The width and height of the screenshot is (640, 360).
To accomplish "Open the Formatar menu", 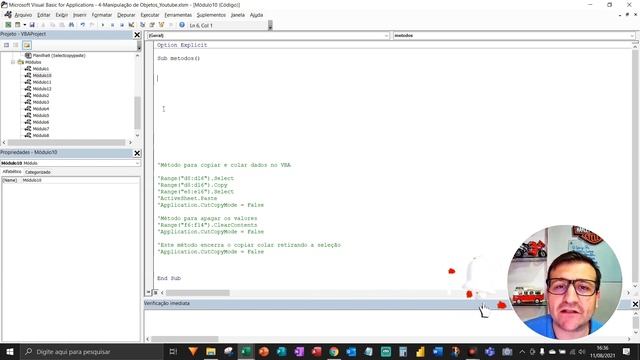I will click(x=102, y=15).
